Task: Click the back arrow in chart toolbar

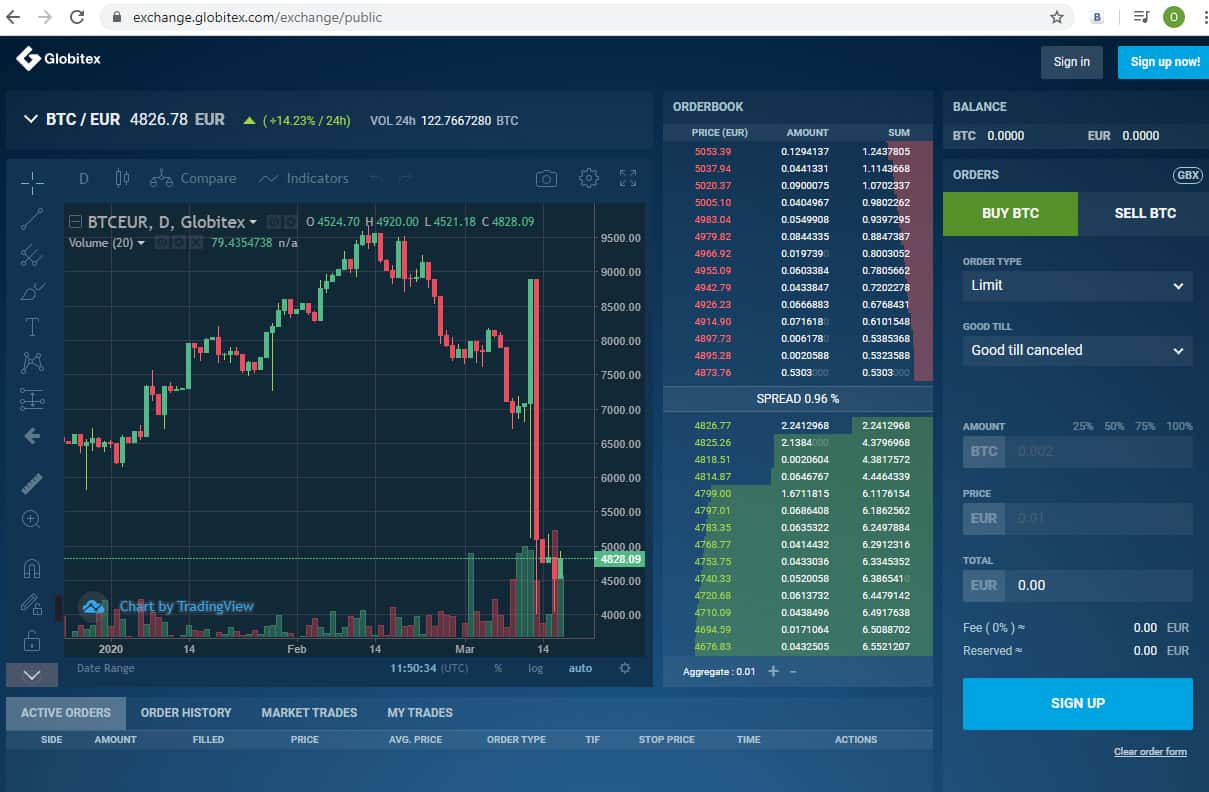Action: coord(32,436)
